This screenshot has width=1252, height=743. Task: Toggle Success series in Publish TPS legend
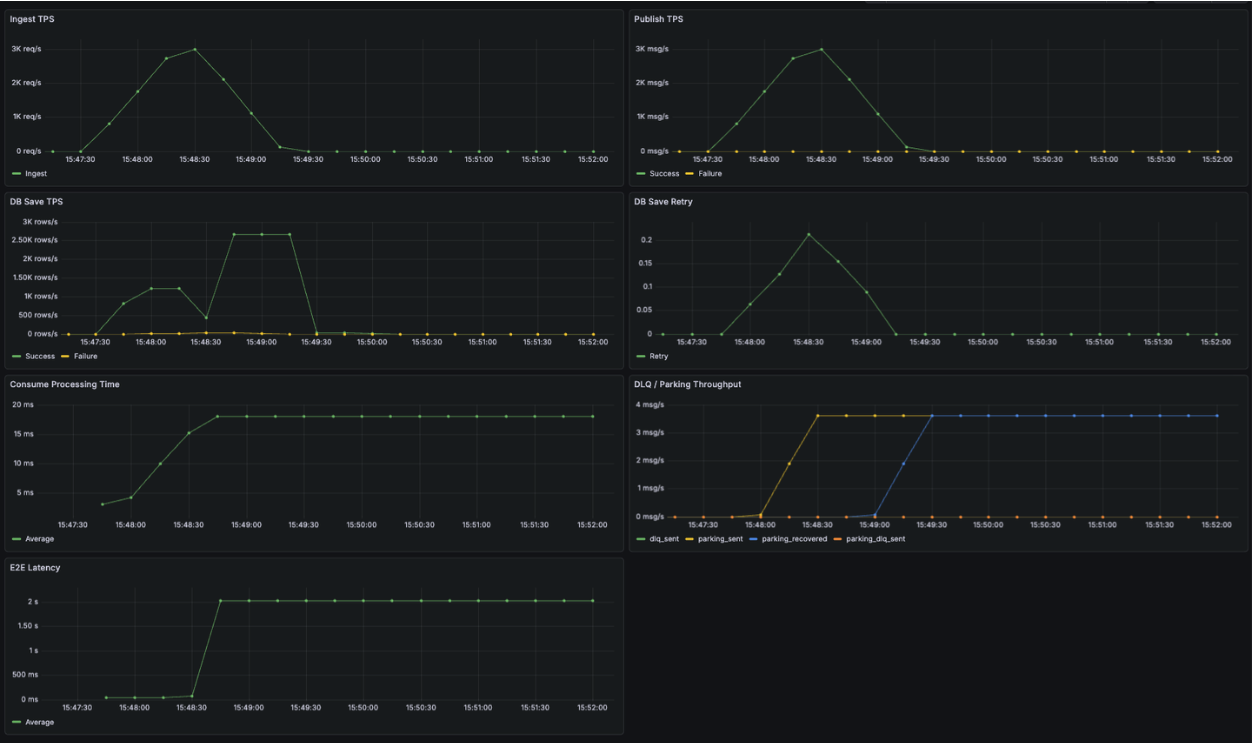point(664,174)
